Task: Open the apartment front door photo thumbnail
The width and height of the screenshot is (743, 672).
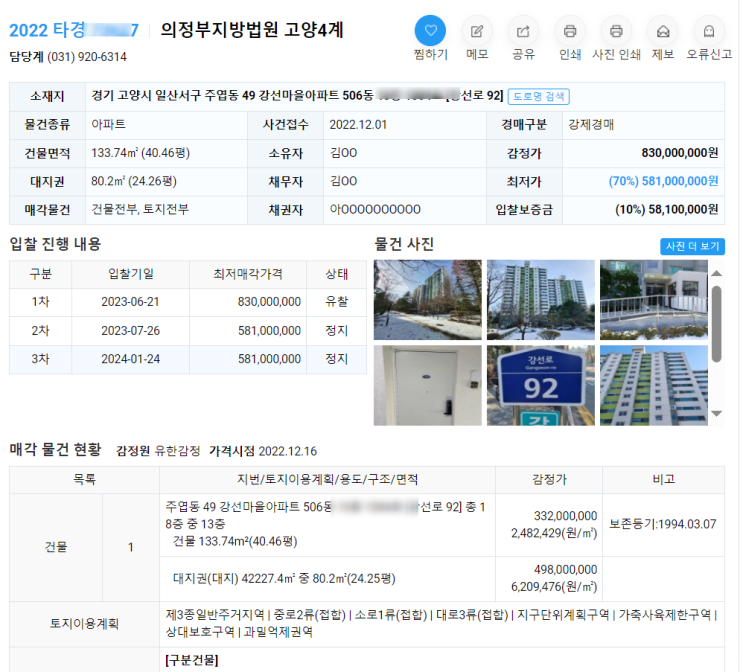Action: click(x=427, y=385)
